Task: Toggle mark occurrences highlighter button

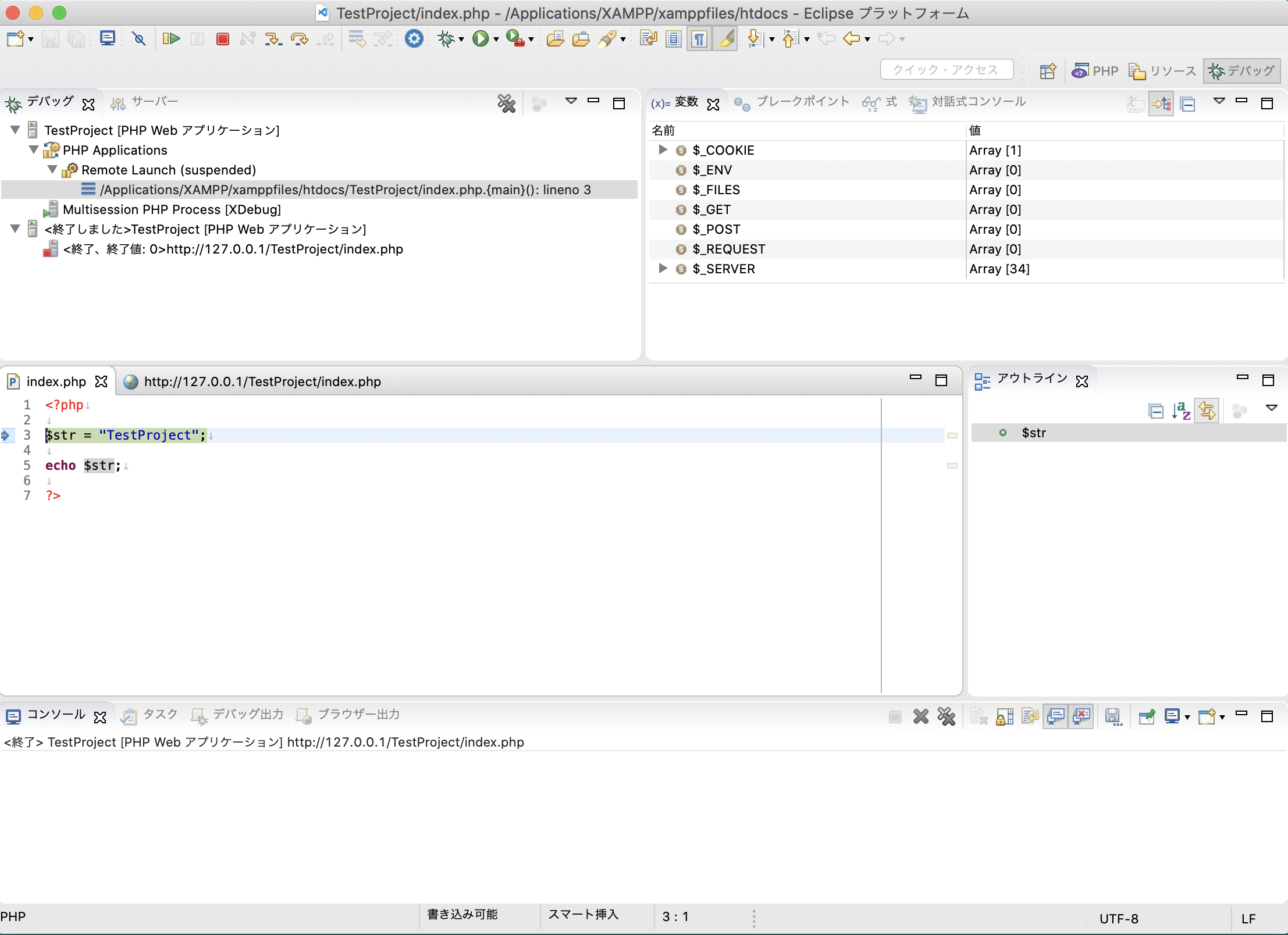Action: point(725,39)
